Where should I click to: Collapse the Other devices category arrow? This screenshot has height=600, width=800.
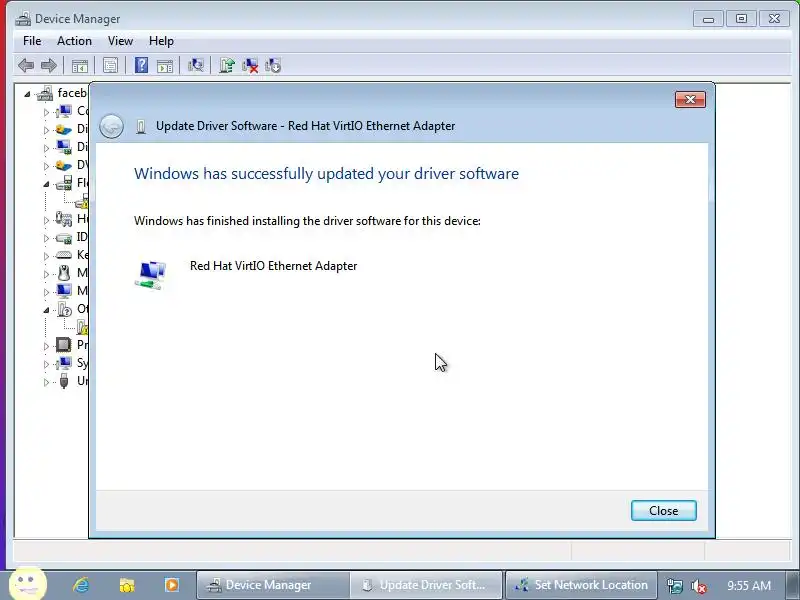(46, 310)
